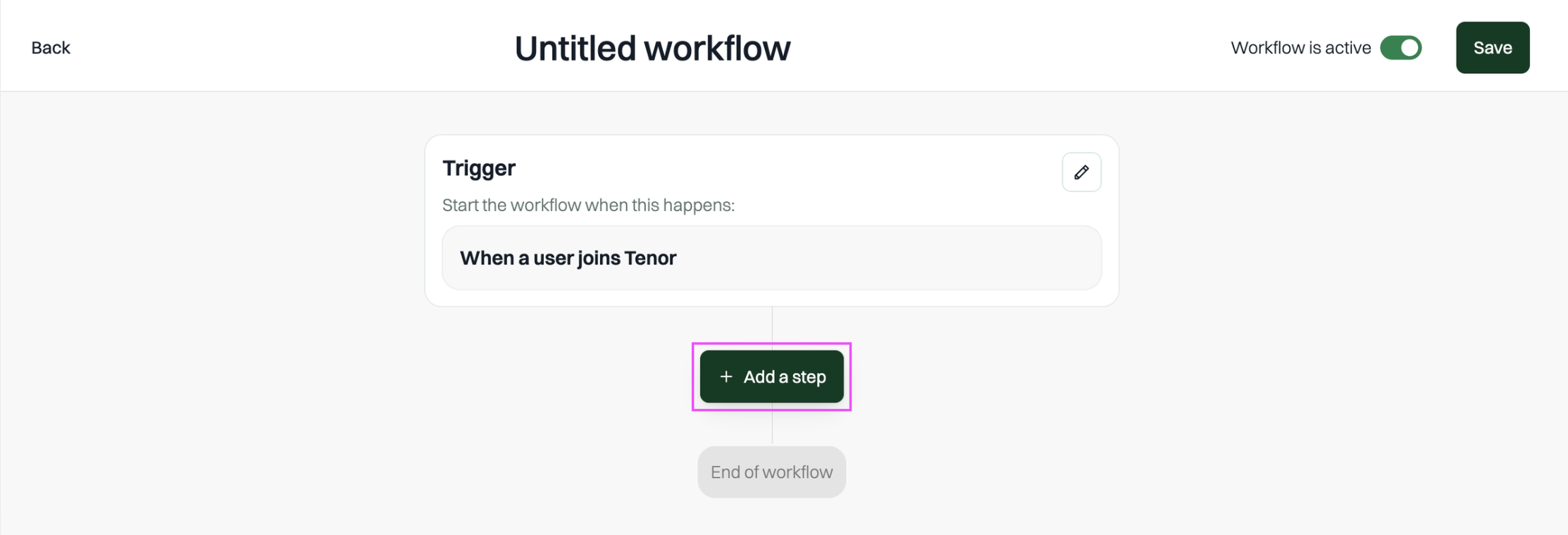Select the When a user joins Tenor trigger

(x=771, y=258)
